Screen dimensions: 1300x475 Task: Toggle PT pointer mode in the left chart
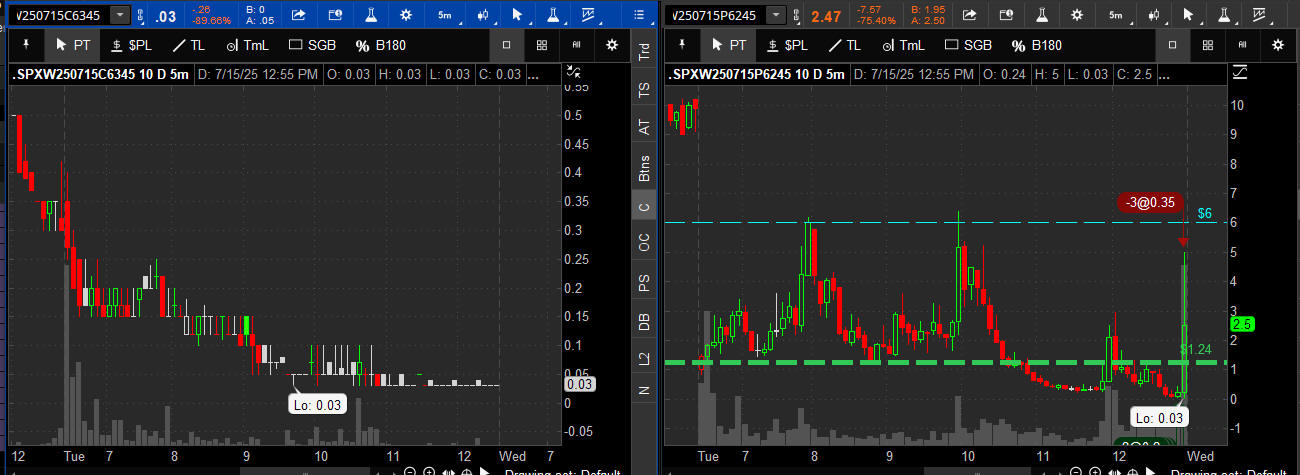click(73, 45)
